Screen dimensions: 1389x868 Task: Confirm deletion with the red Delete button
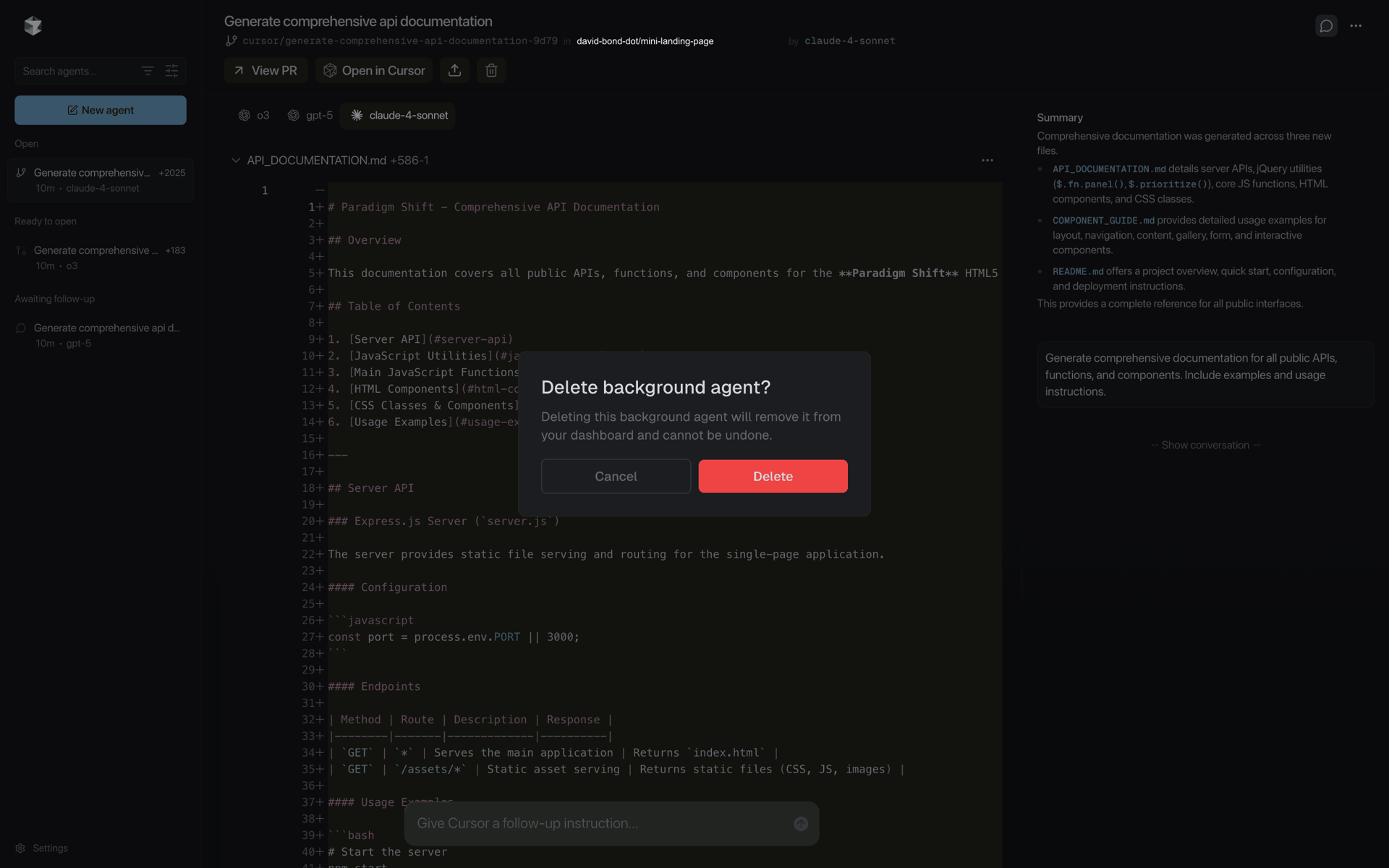click(x=773, y=476)
